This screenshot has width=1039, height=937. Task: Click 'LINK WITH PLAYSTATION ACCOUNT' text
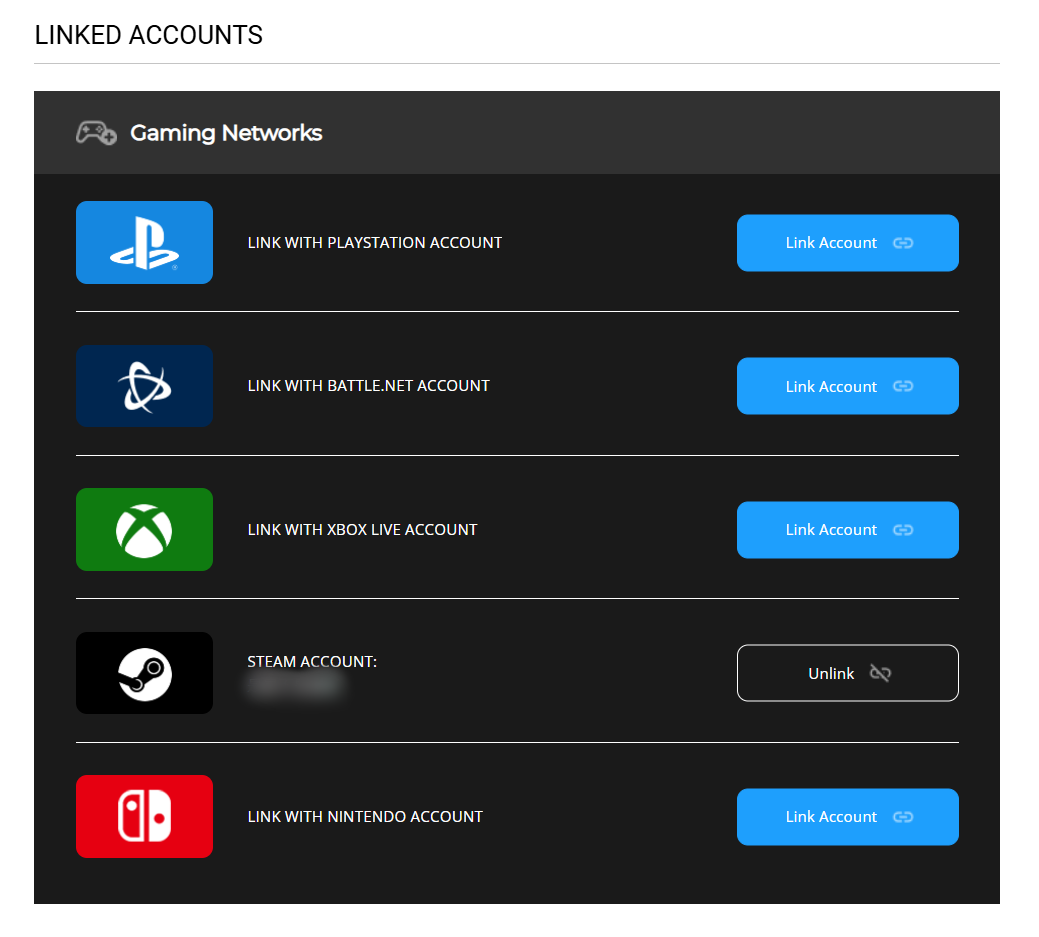pos(374,243)
